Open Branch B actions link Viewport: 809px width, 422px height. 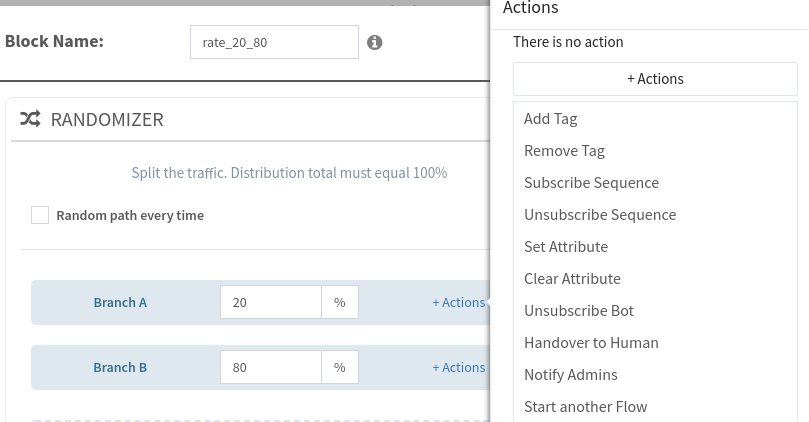pyautogui.click(x=458, y=367)
